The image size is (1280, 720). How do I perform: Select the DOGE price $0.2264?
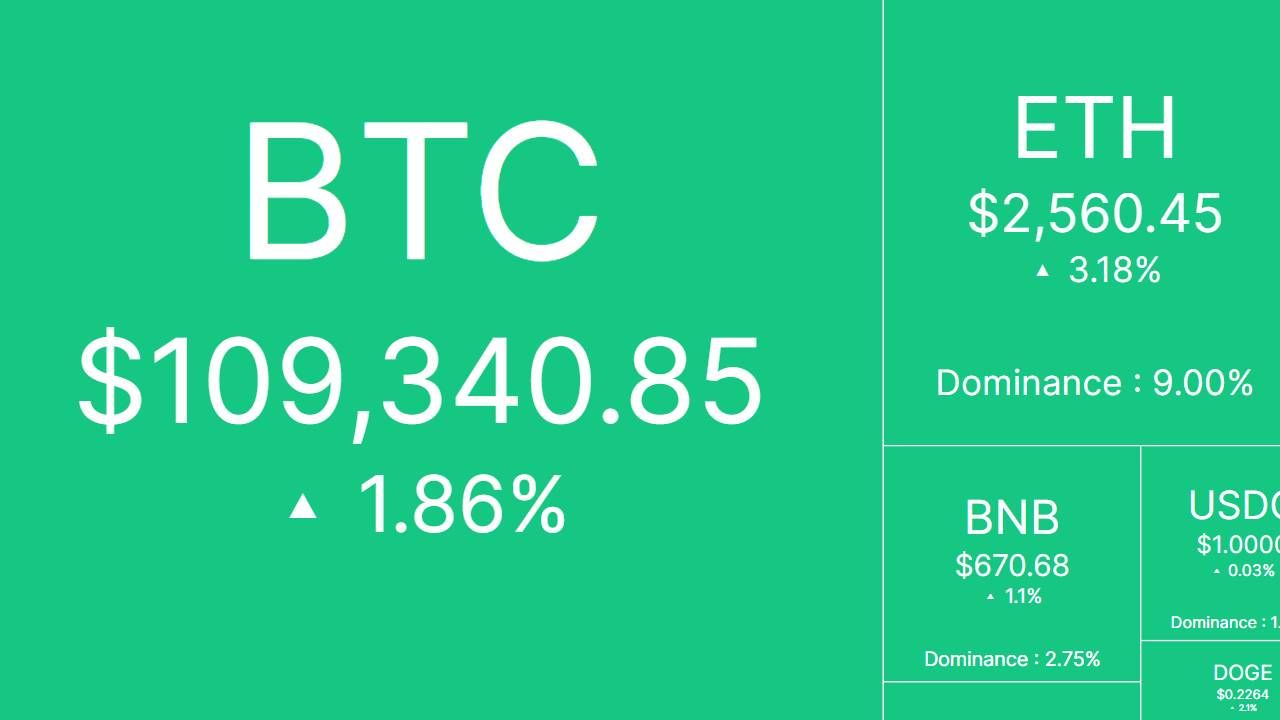(x=1242, y=695)
